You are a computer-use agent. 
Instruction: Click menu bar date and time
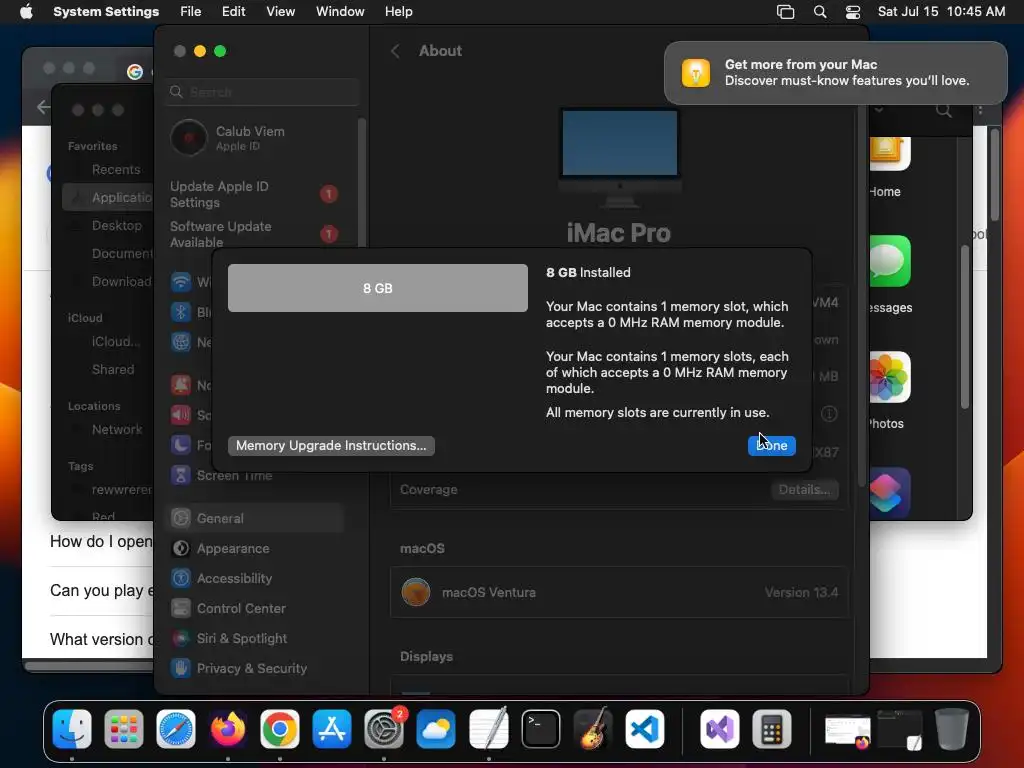click(x=940, y=12)
